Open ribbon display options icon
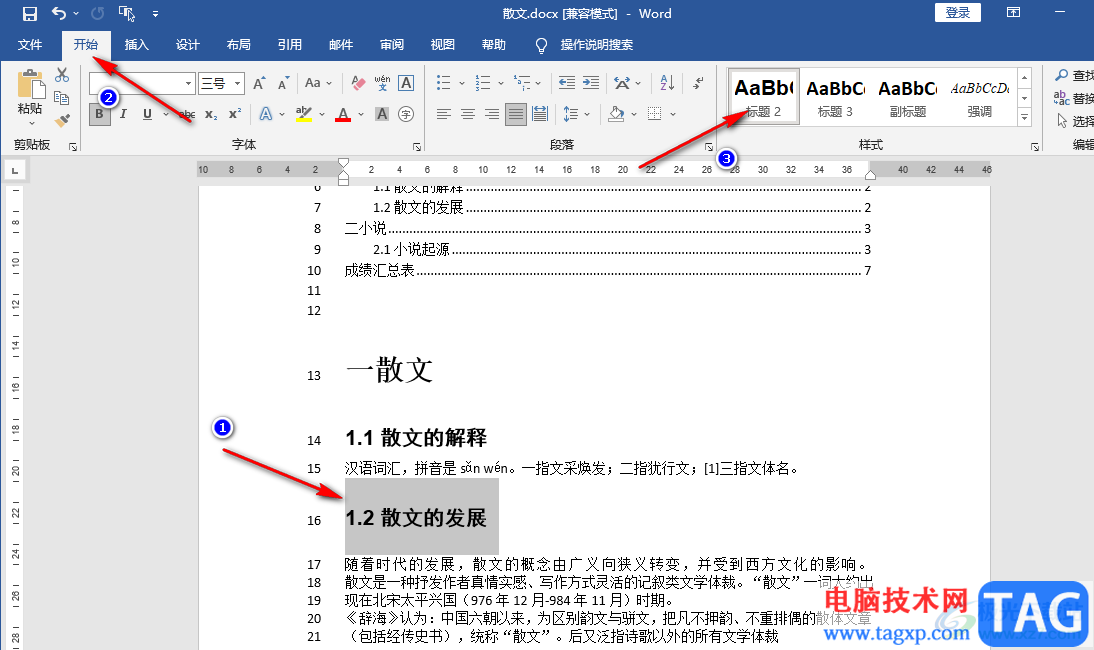The width and height of the screenshot is (1094, 650). 1013,13
